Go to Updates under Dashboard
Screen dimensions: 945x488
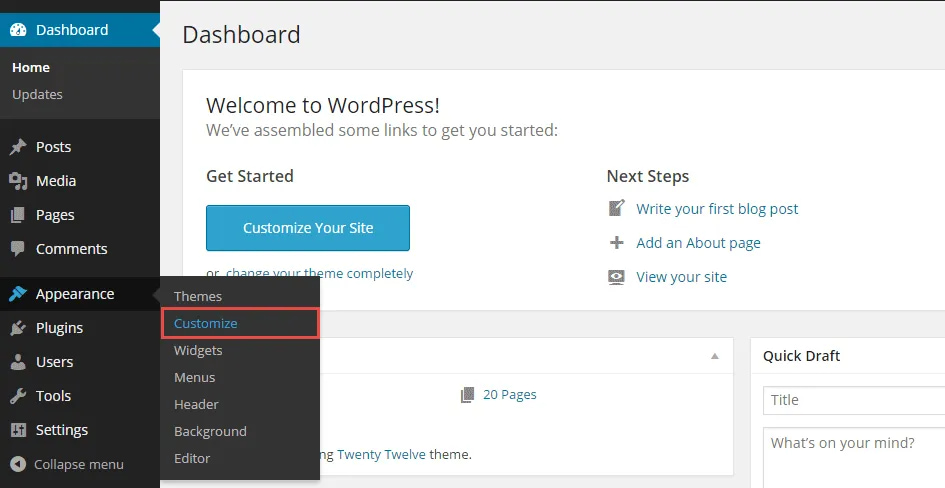pyautogui.click(x=37, y=94)
